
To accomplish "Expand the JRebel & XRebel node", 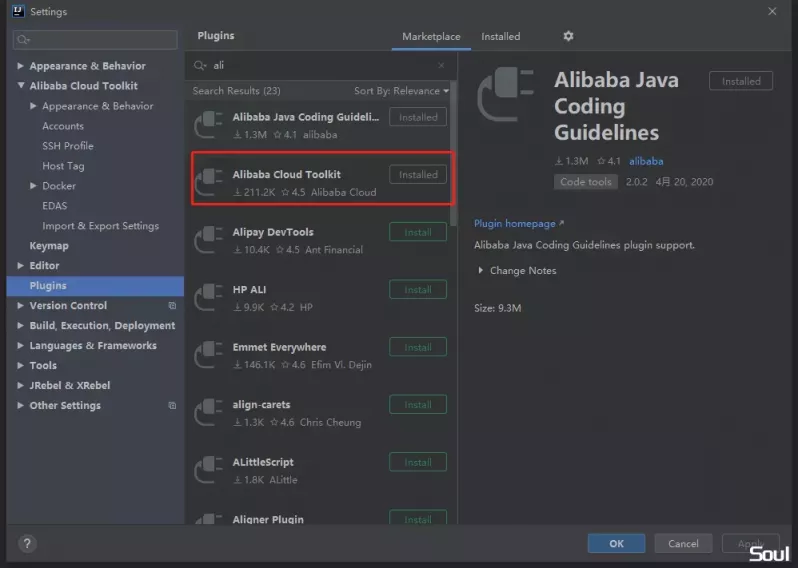I will [20, 385].
